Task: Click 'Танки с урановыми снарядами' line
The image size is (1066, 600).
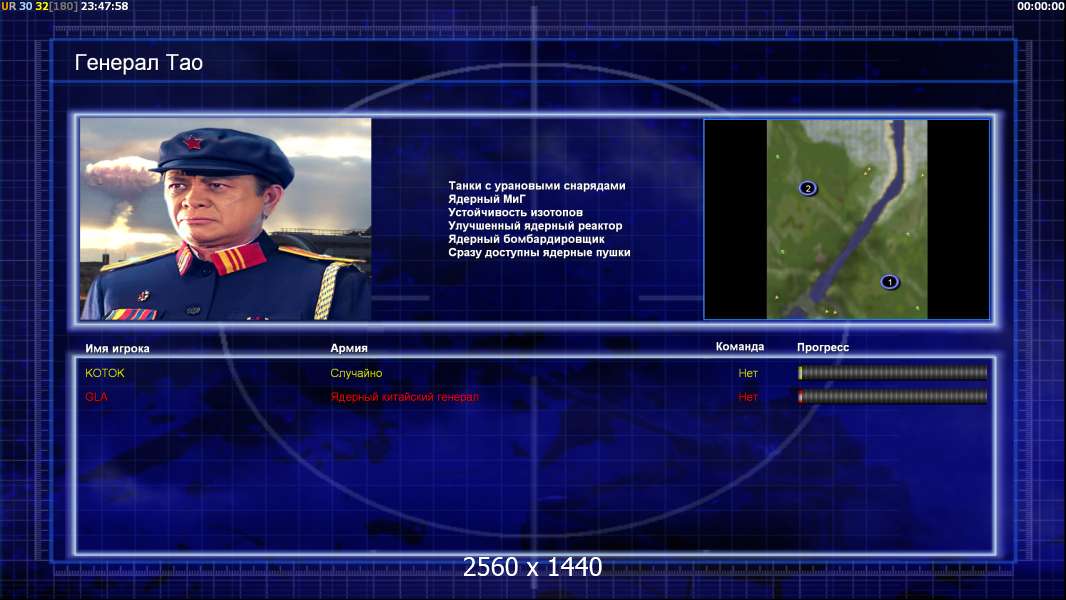Action: 537,186
